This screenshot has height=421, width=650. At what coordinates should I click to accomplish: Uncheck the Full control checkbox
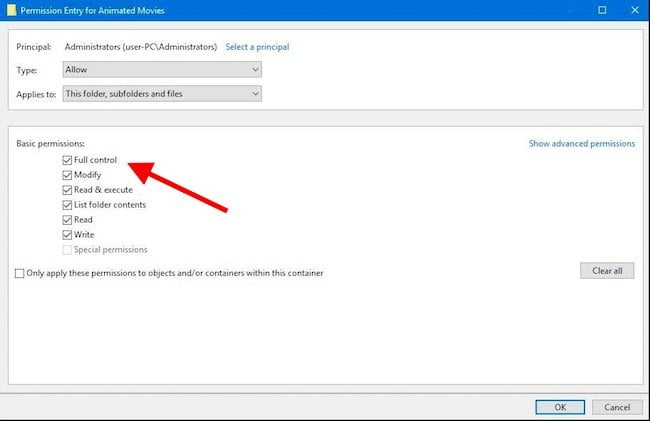click(67, 160)
